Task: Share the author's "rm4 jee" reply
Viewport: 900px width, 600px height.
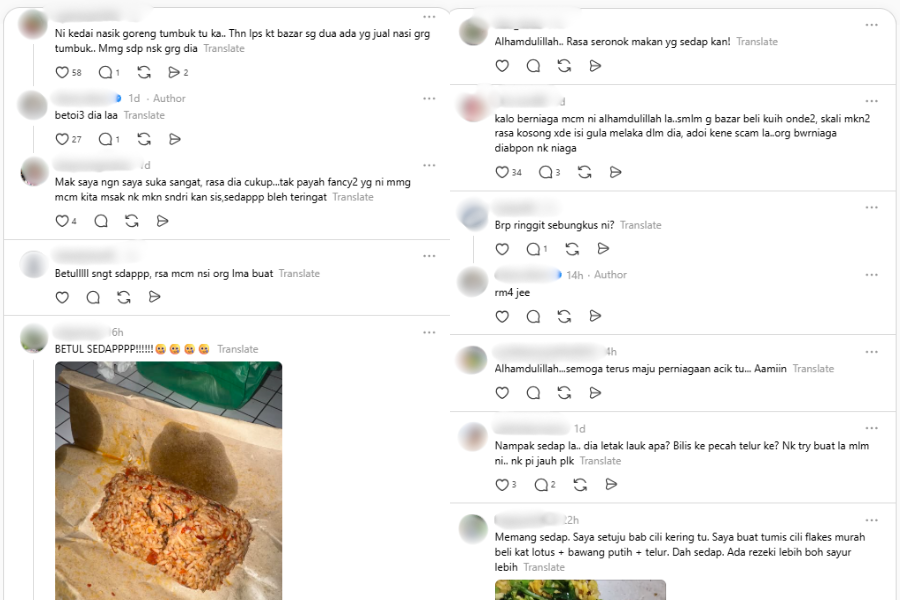Action: (x=595, y=316)
